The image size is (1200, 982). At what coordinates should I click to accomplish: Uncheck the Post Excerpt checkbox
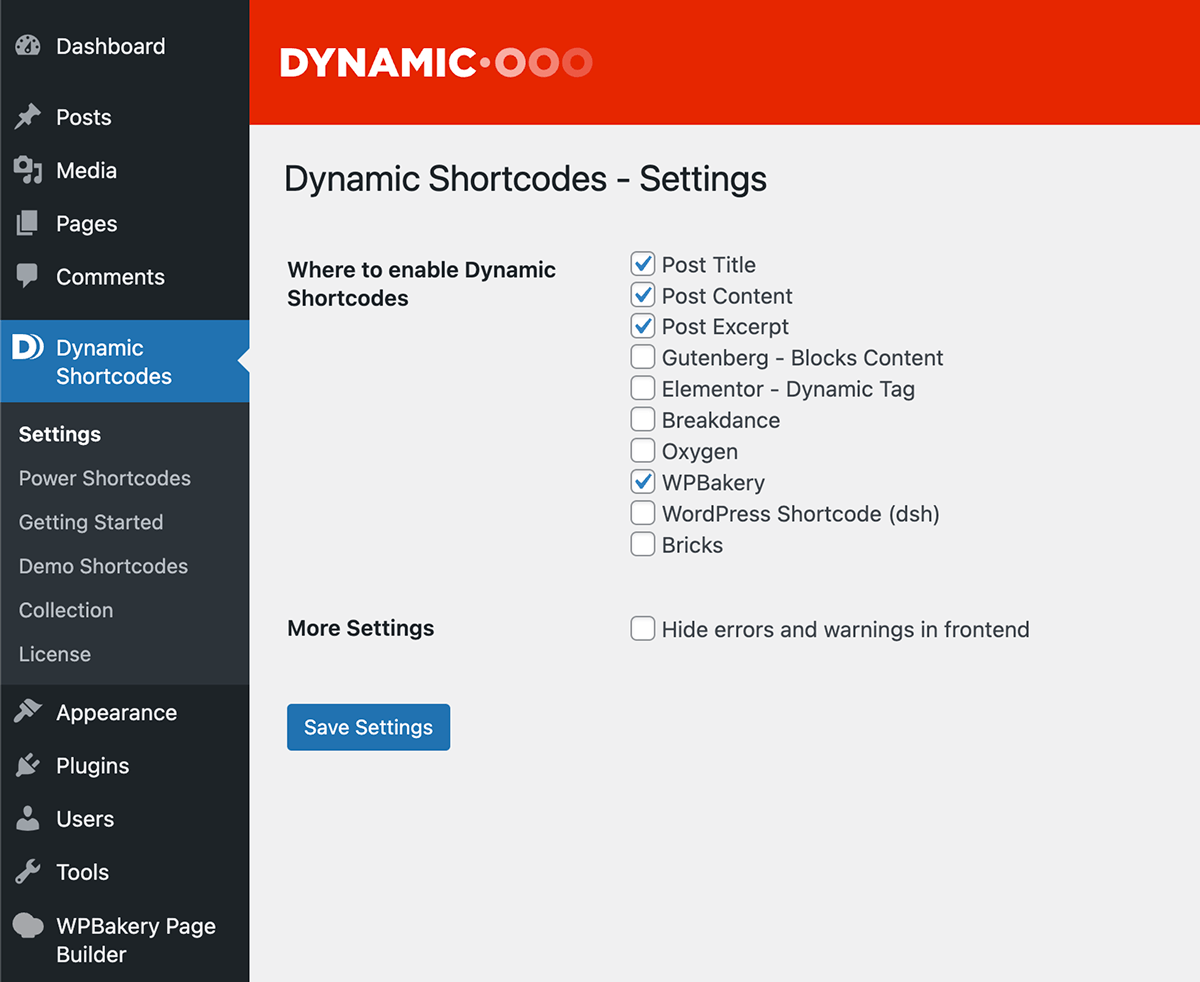(643, 327)
